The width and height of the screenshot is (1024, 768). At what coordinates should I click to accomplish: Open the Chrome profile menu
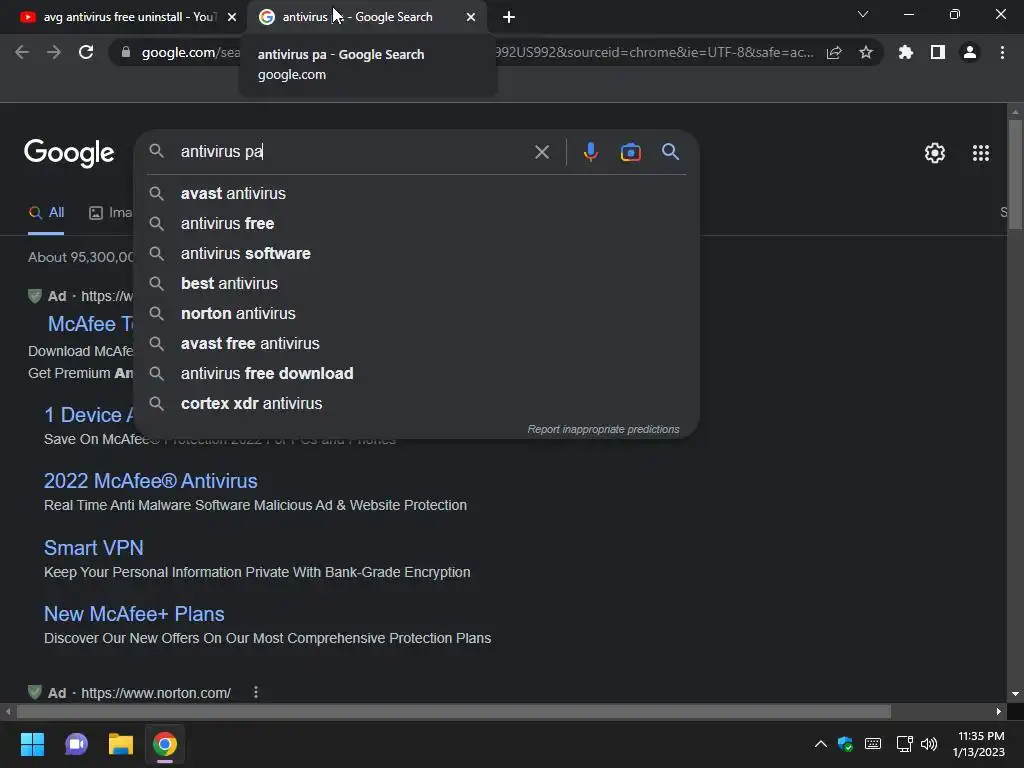(970, 52)
